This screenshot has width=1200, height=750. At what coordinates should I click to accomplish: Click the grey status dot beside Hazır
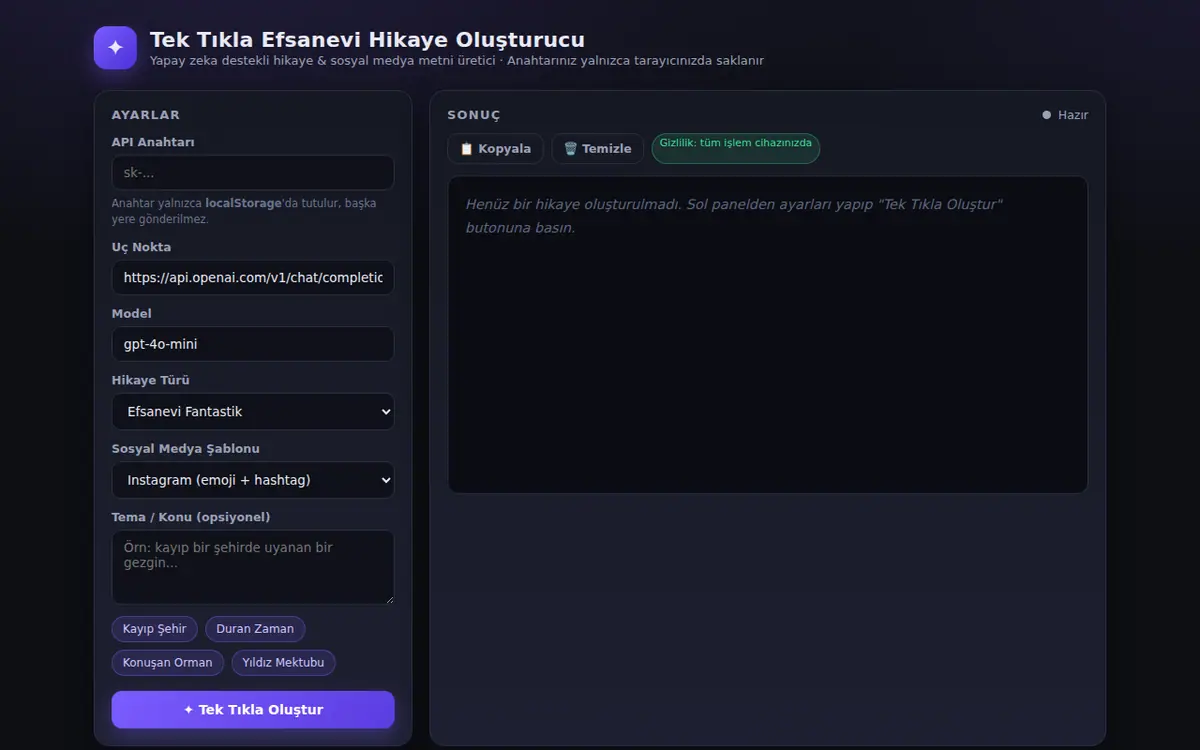(1047, 115)
